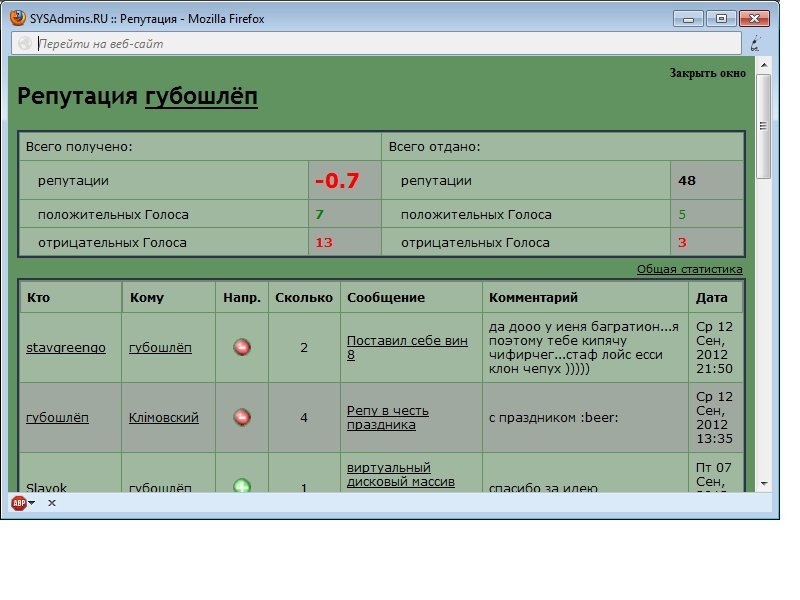Open 'Репу в честь праздника' message link
This screenshot has height=600, width=800.
tap(388, 417)
